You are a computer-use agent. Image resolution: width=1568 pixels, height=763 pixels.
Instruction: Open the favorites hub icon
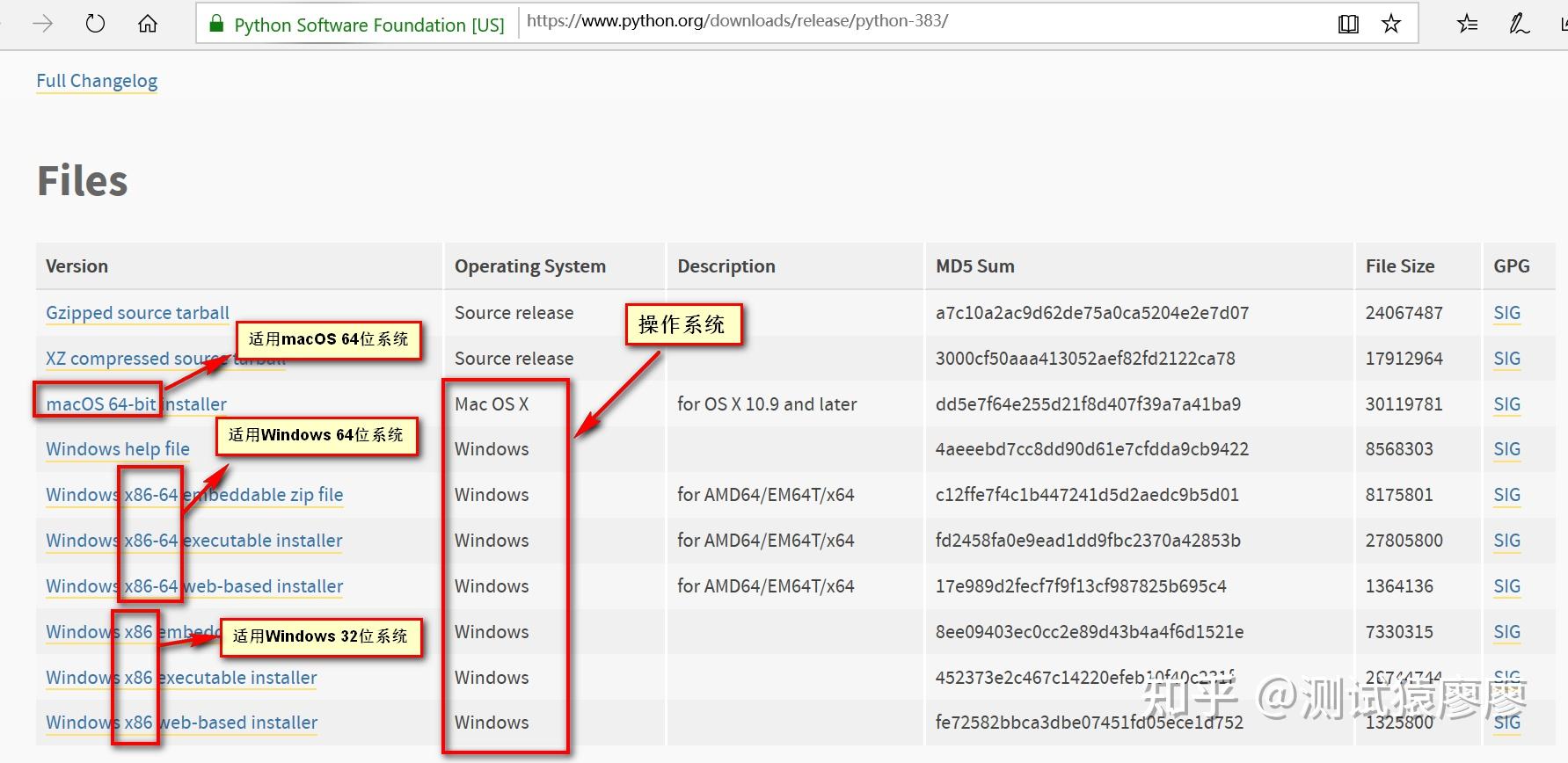pyautogui.click(x=1467, y=24)
